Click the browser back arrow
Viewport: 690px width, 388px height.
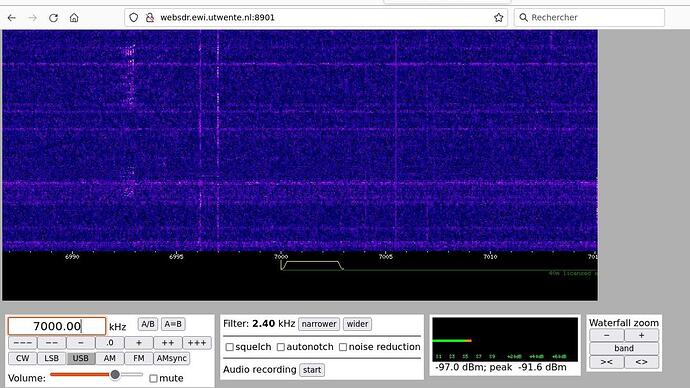tap(12, 18)
